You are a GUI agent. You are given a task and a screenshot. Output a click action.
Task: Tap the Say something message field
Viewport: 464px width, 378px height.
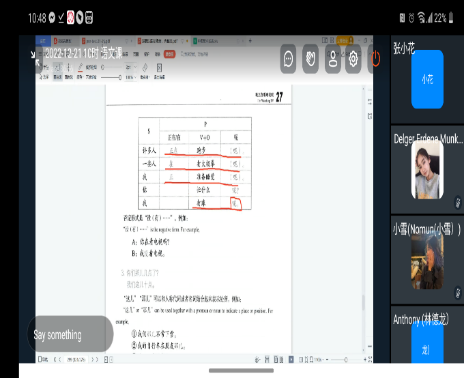tap(70, 334)
